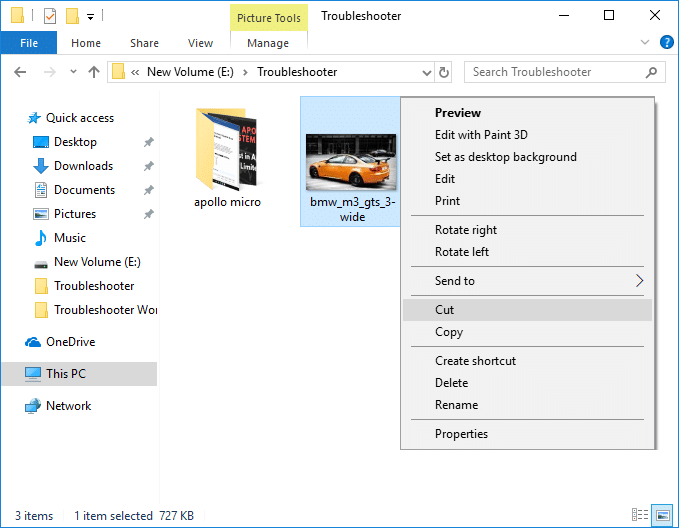This screenshot has height=528, width=679.
Task: Open the Help question mark icon
Action: pyautogui.click(x=662, y=43)
